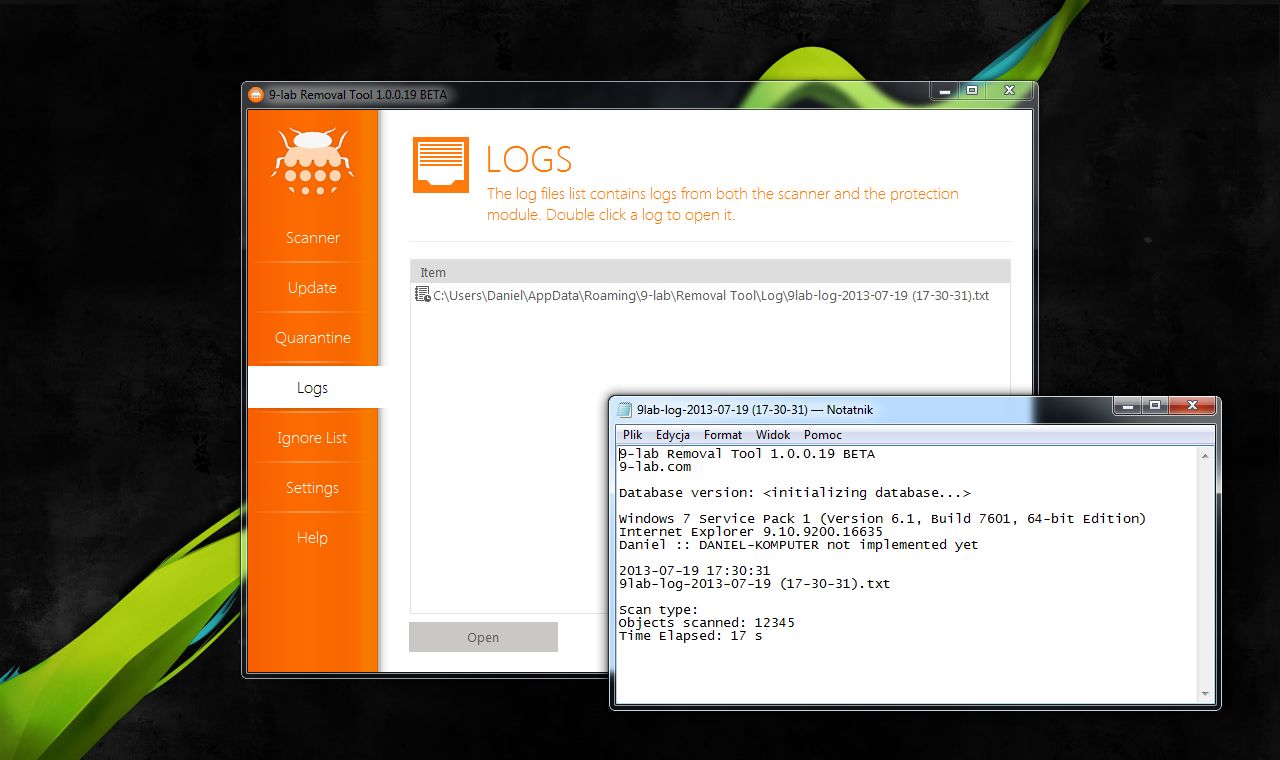The height and width of the screenshot is (760, 1280).
Task: Select the Logs sidebar item
Action: pos(313,388)
